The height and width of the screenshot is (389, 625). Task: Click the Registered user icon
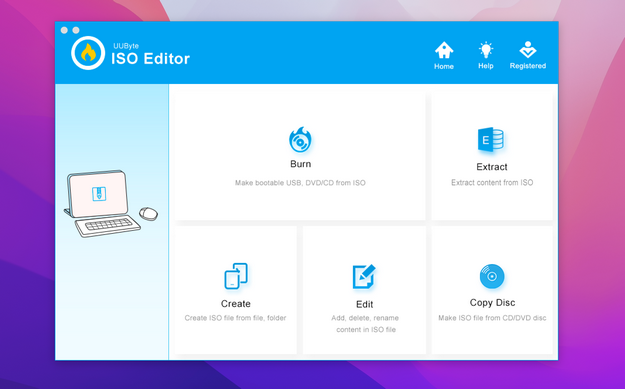pos(528,50)
